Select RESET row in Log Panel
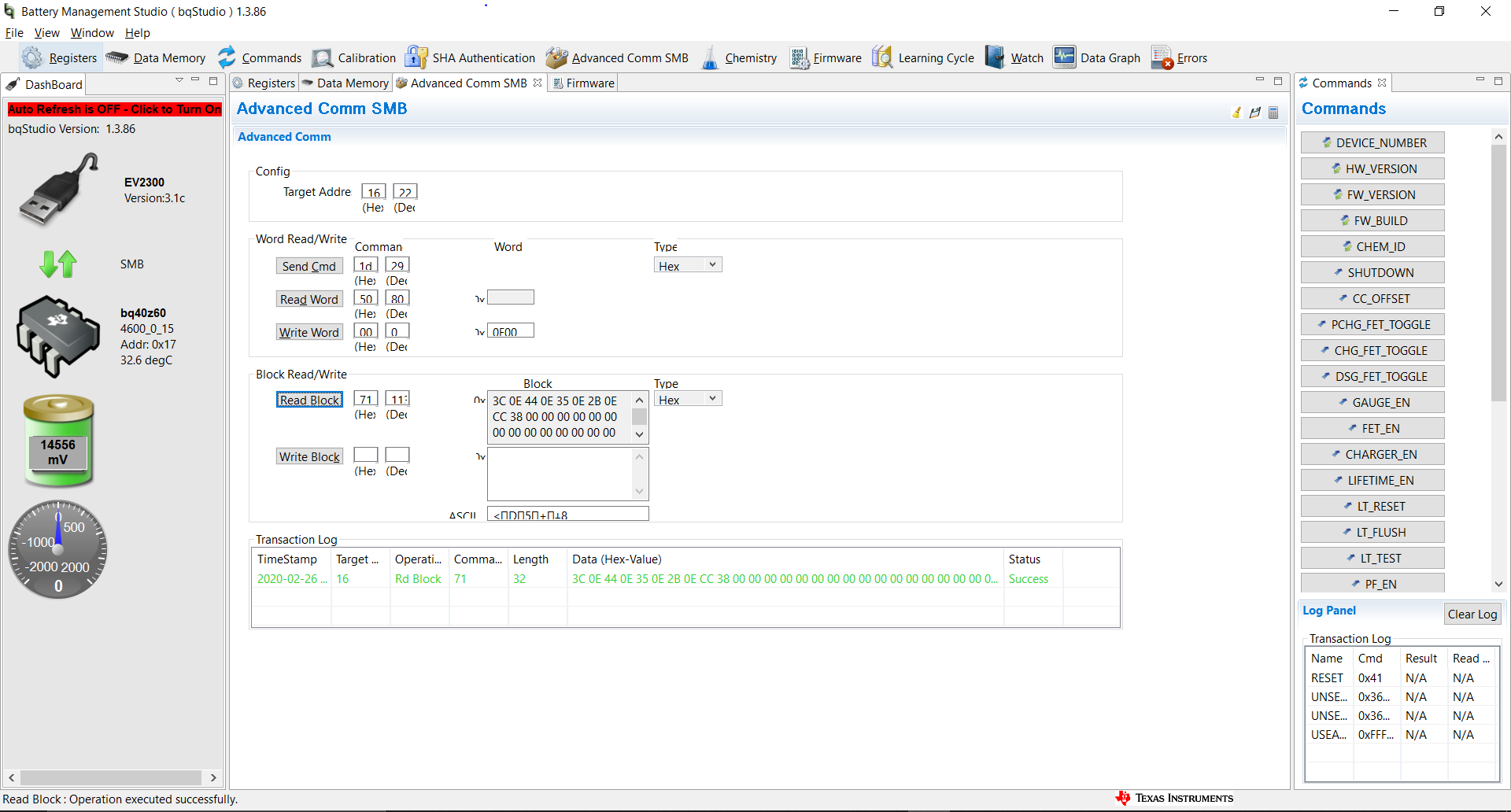1511x812 pixels. (x=1401, y=677)
